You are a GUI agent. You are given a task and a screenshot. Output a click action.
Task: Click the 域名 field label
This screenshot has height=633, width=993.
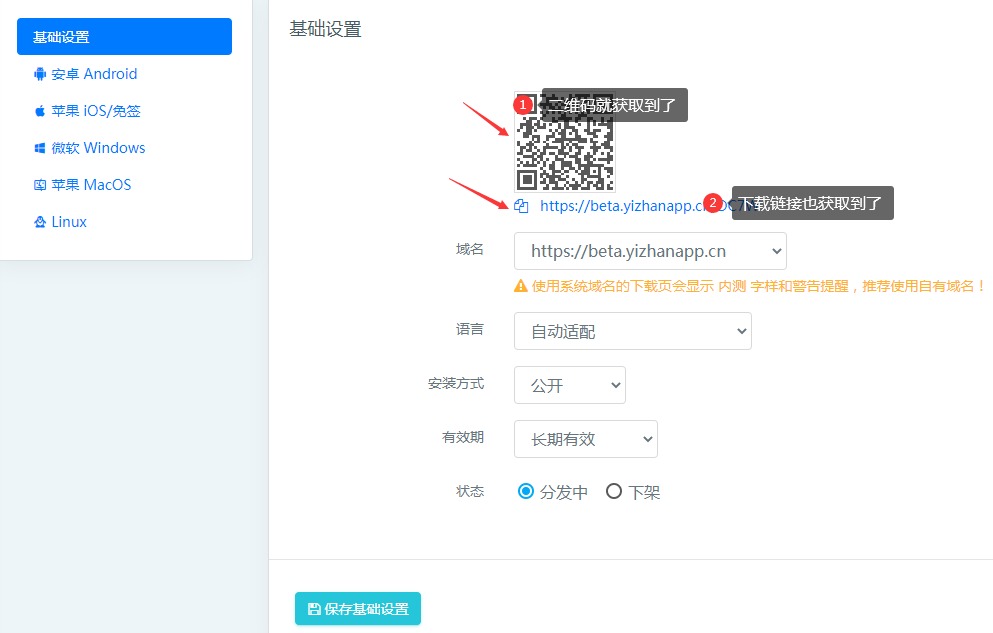click(x=470, y=249)
